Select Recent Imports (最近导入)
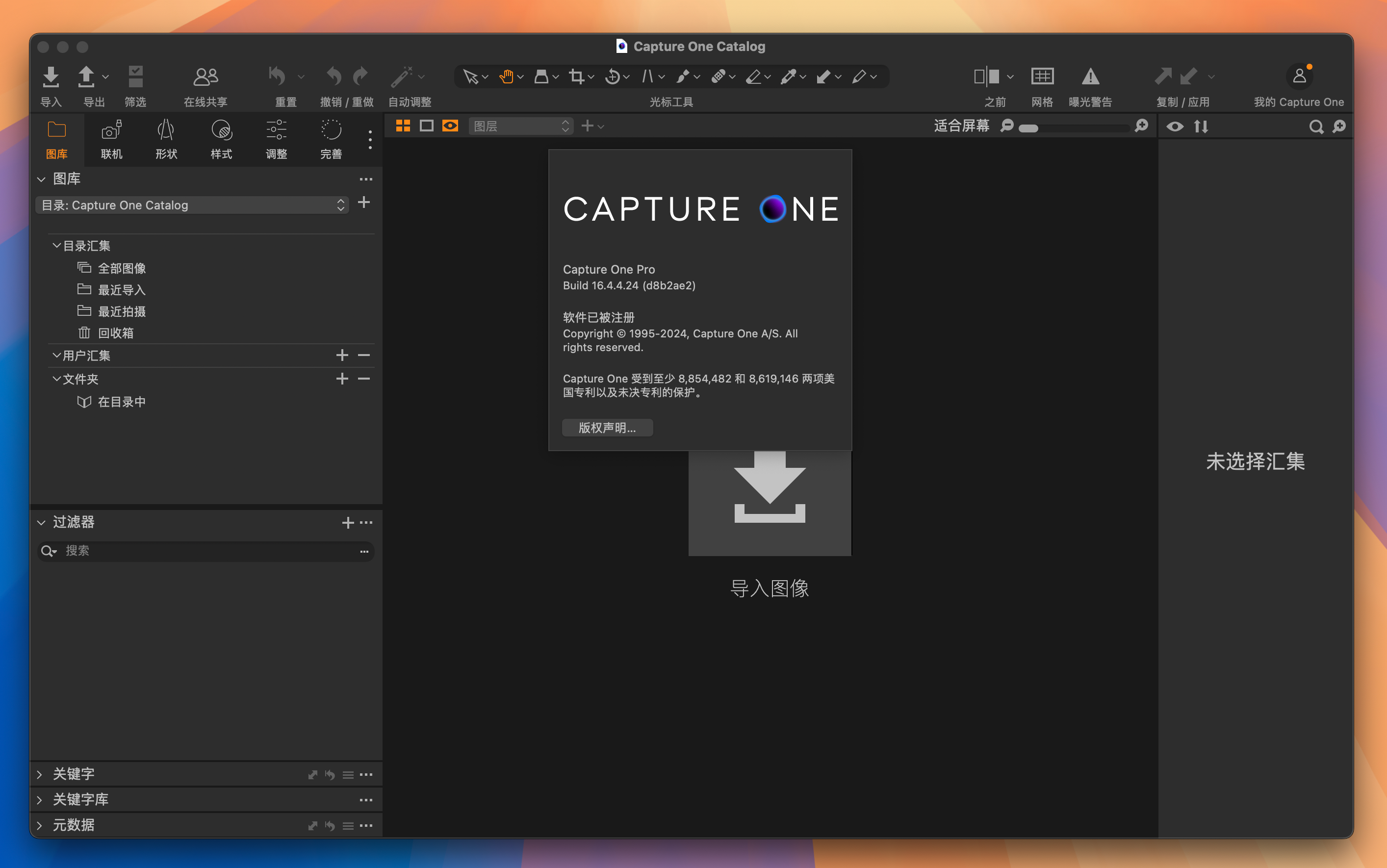The image size is (1387, 868). [x=122, y=290]
